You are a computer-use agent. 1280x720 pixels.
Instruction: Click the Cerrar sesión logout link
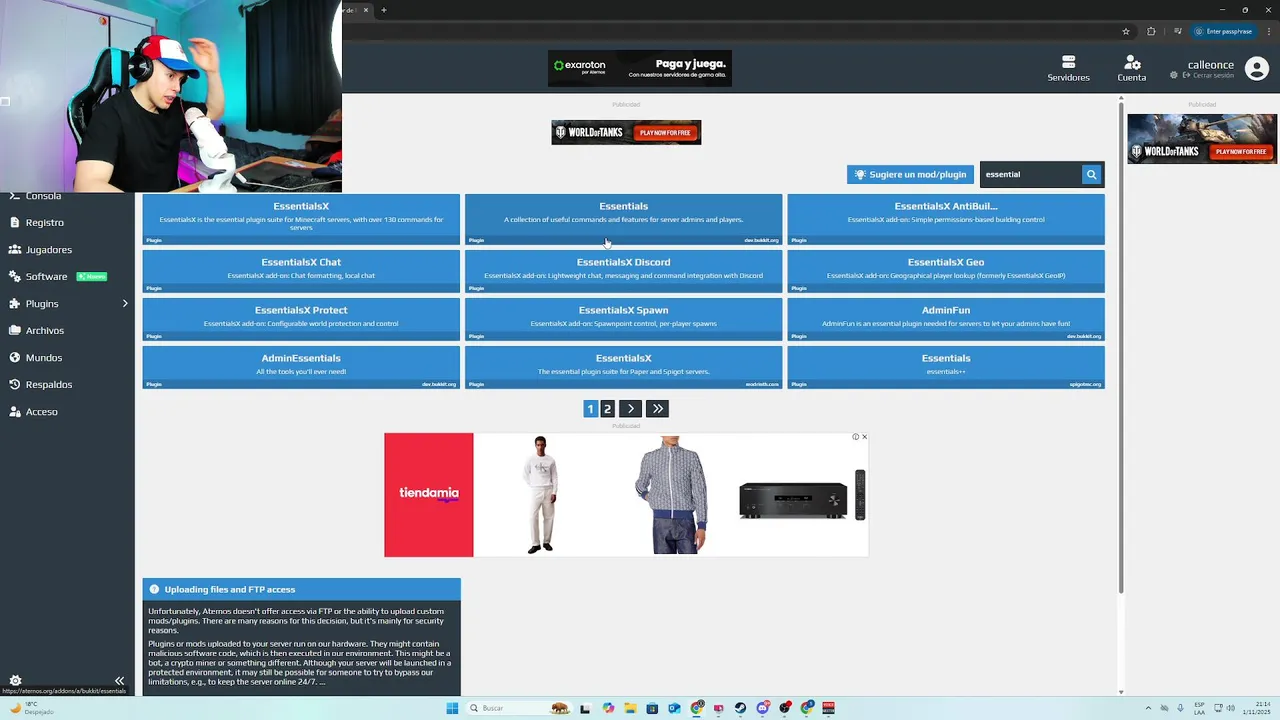click(1207, 76)
